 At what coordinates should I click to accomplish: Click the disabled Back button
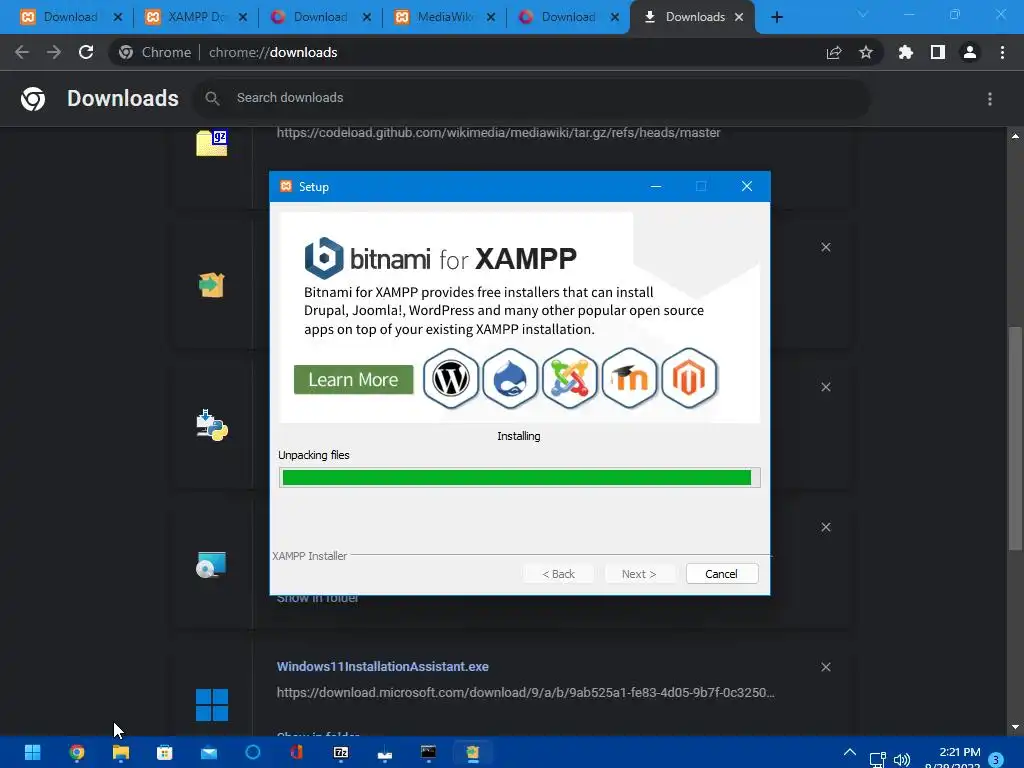[558, 573]
